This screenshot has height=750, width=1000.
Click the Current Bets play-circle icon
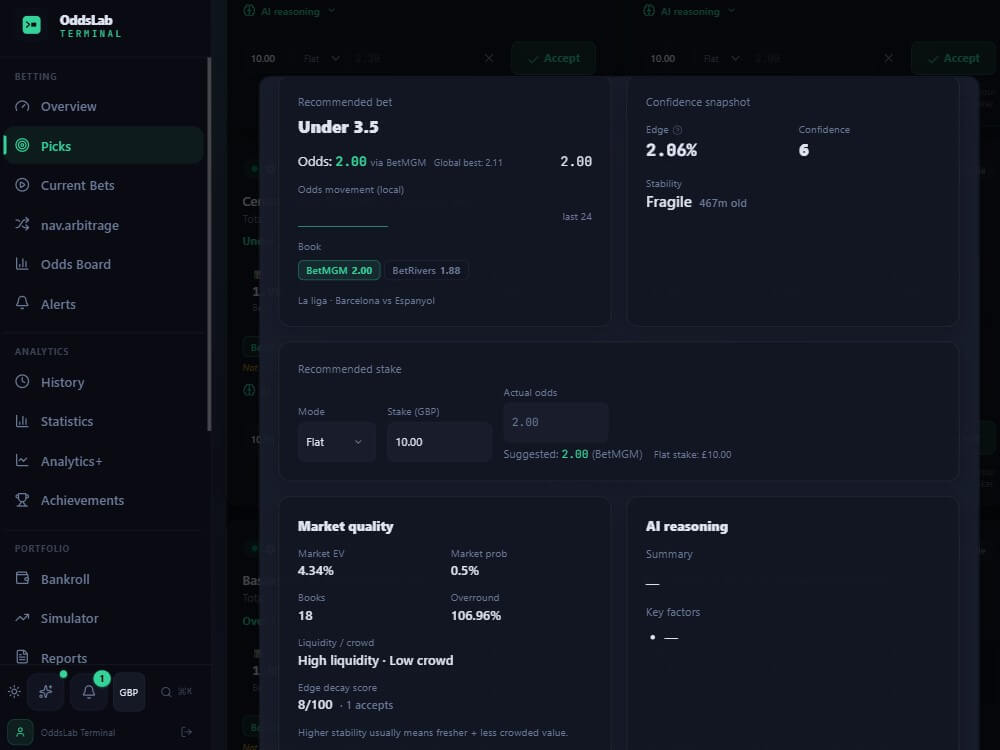(22, 185)
